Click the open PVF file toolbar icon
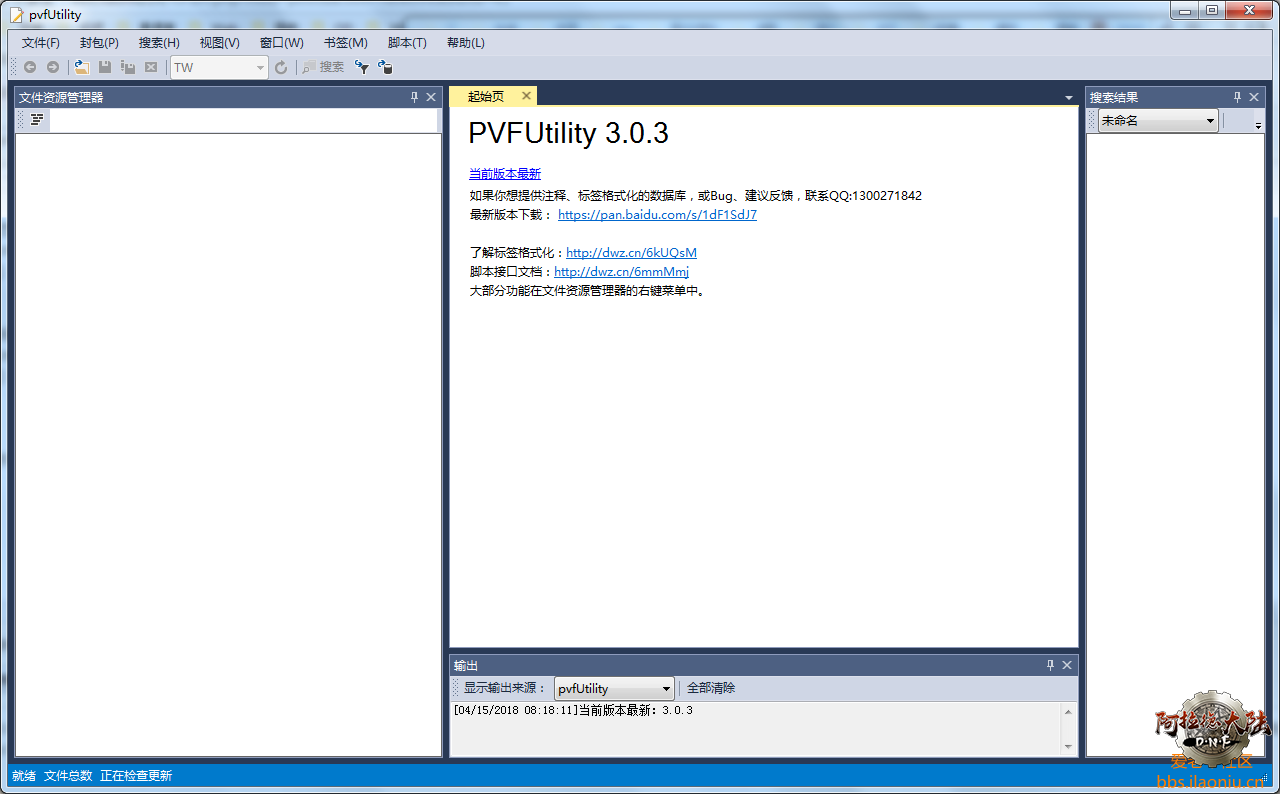The width and height of the screenshot is (1280, 794). [82, 67]
